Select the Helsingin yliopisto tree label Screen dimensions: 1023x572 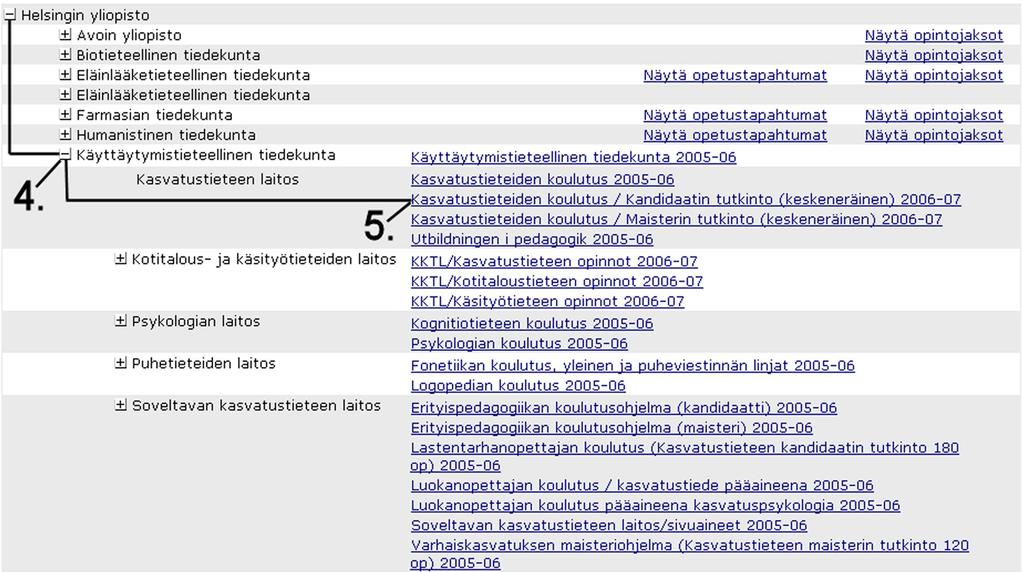85,15
